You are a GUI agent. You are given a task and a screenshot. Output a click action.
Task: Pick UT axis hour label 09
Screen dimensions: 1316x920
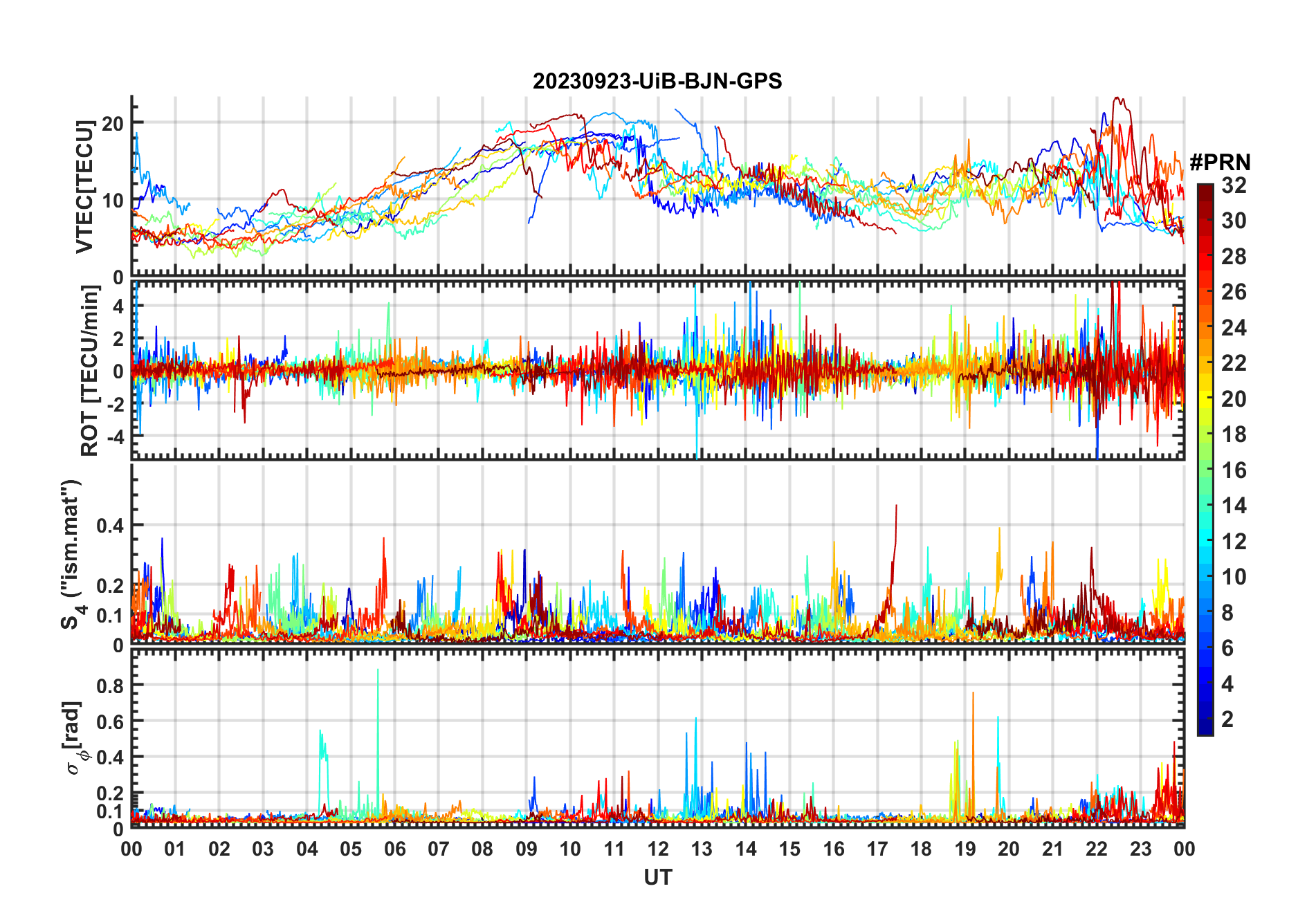[527, 849]
